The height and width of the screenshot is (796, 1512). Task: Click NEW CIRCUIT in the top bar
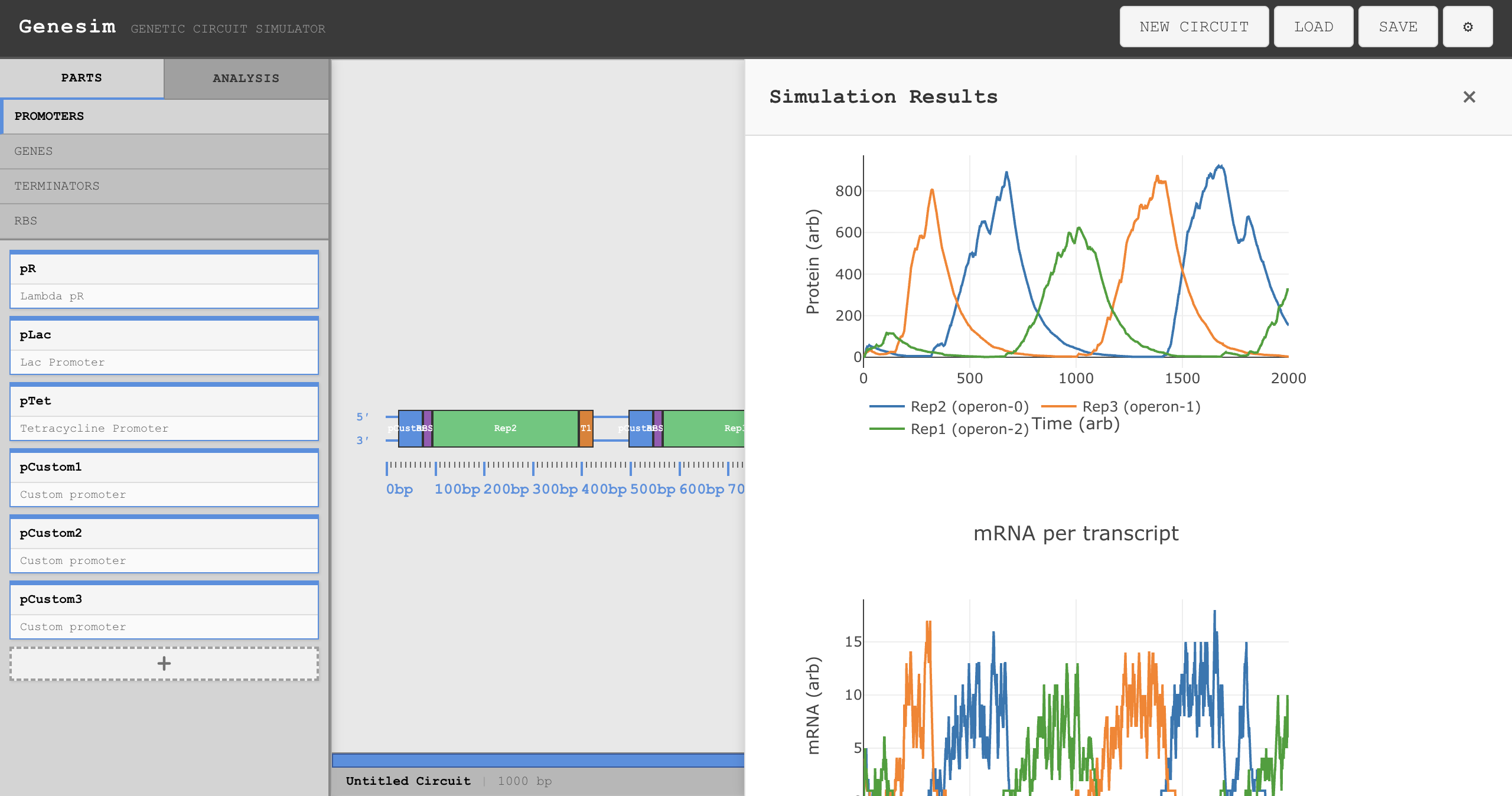[1194, 27]
